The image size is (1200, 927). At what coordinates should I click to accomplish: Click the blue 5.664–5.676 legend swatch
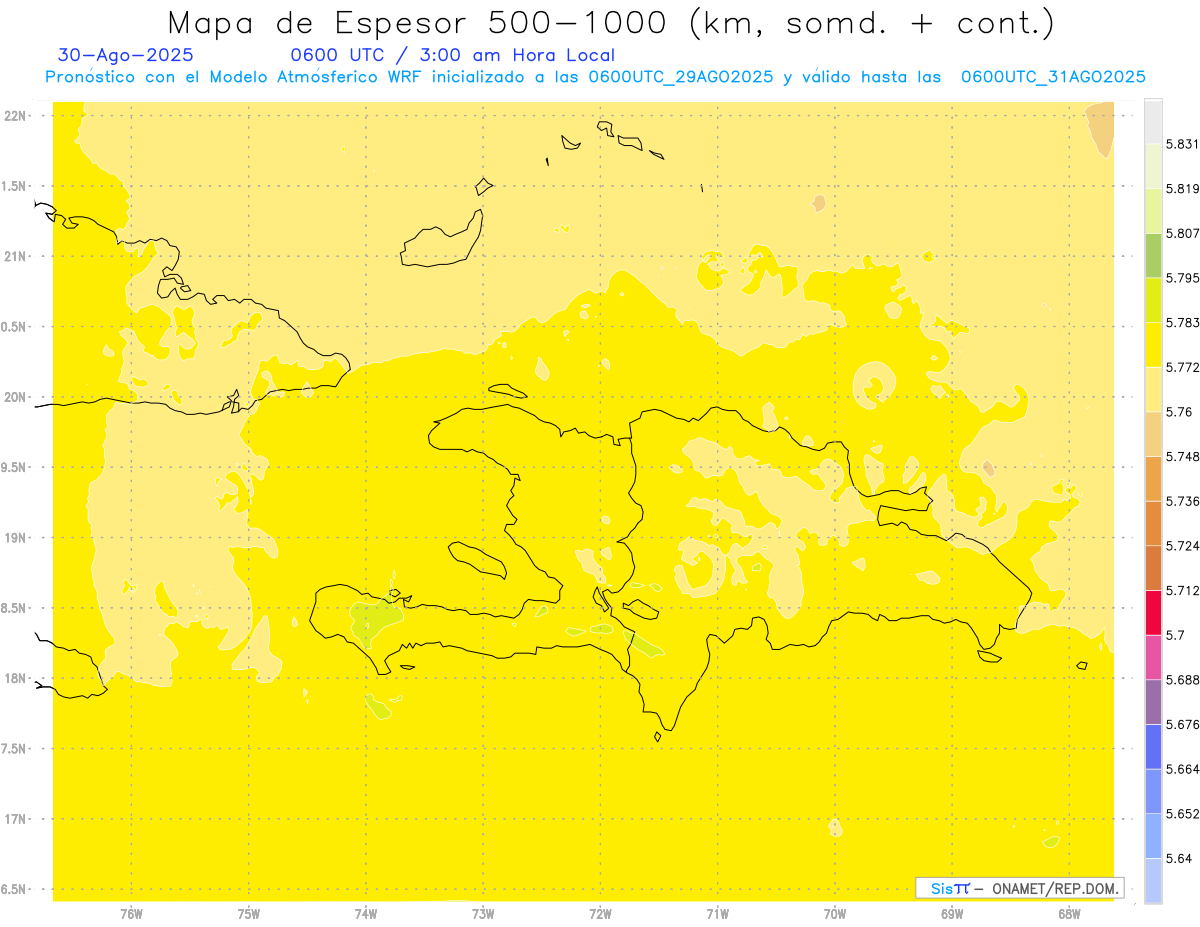pos(1153,746)
